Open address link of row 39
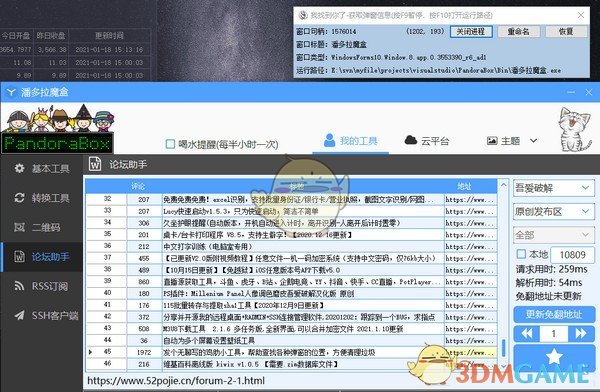Image resolution: width=600 pixels, height=392 pixels. click(470, 282)
